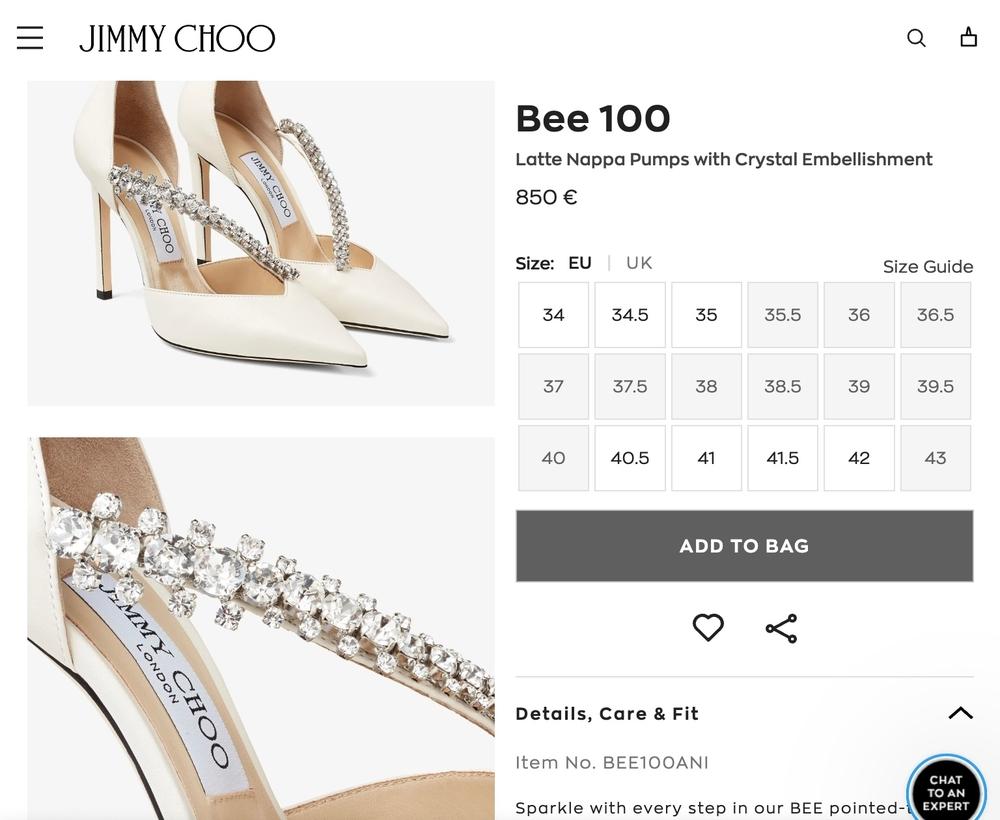Open the shopping bag icon

click(x=968, y=38)
